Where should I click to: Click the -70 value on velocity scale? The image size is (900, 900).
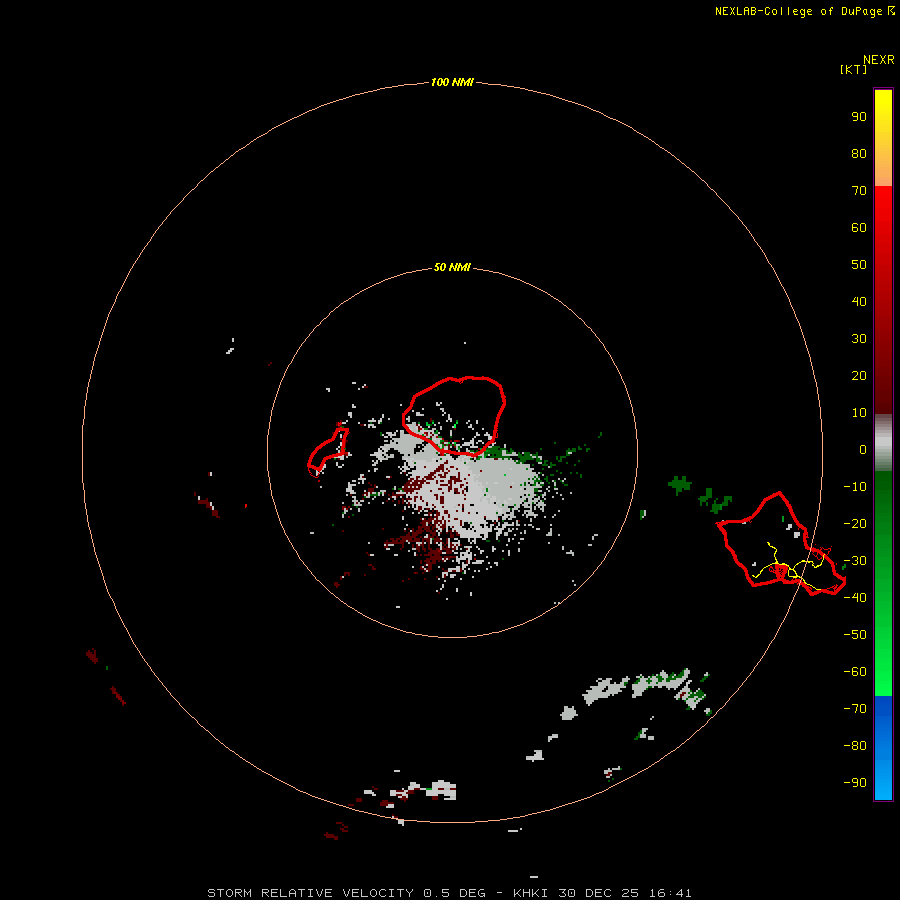855,708
